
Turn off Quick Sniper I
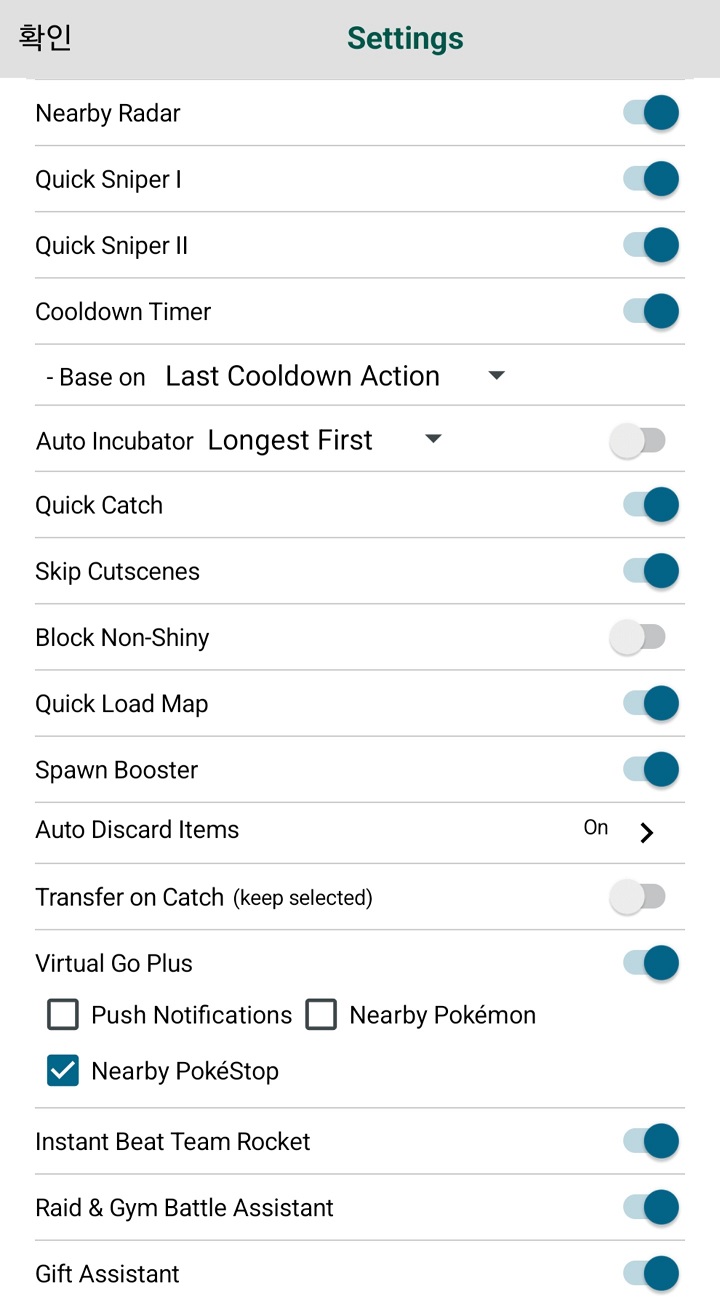pos(651,179)
